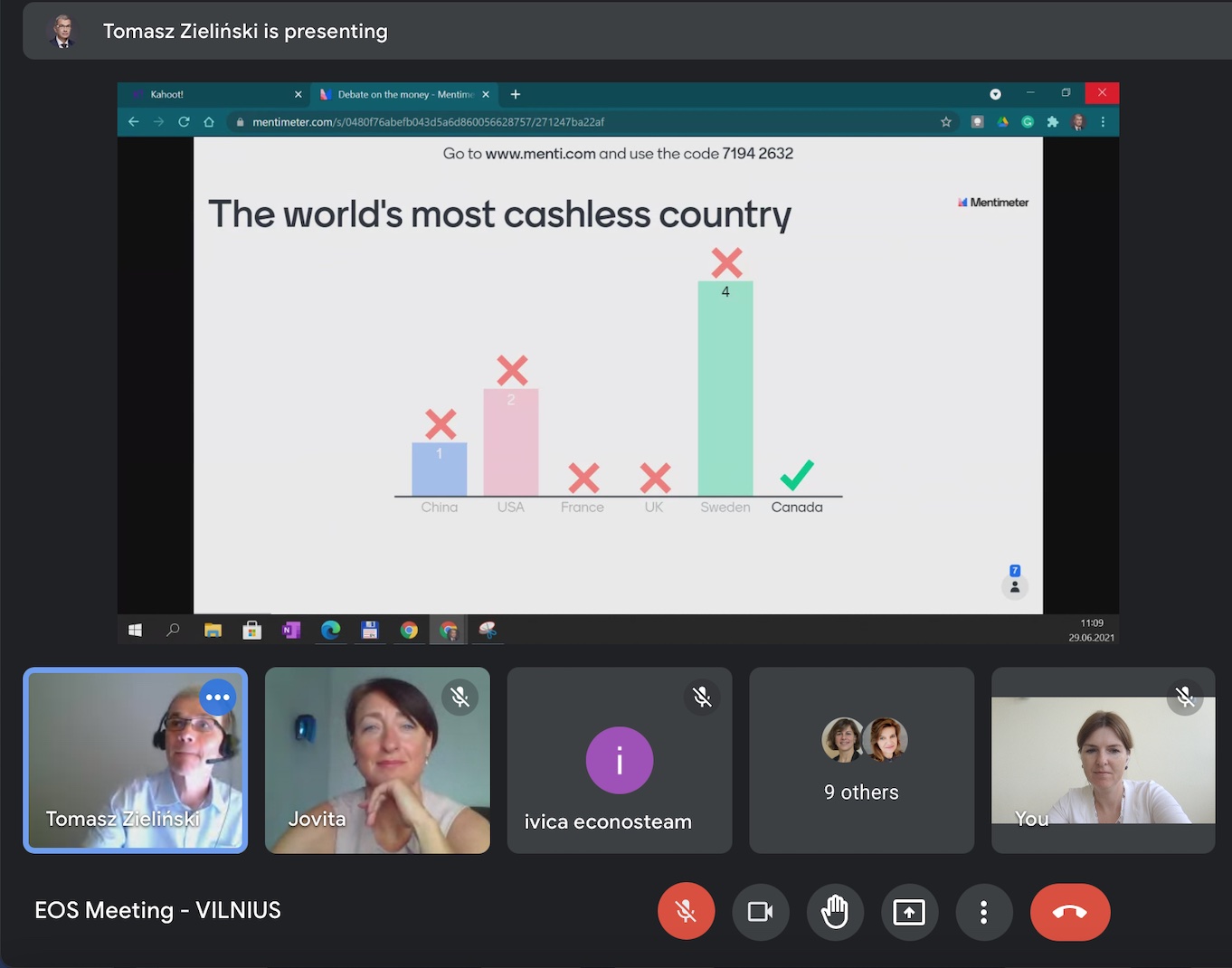Screen dimensions: 1232x968
Task: Click the Present now screen share icon
Action: point(908,912)
